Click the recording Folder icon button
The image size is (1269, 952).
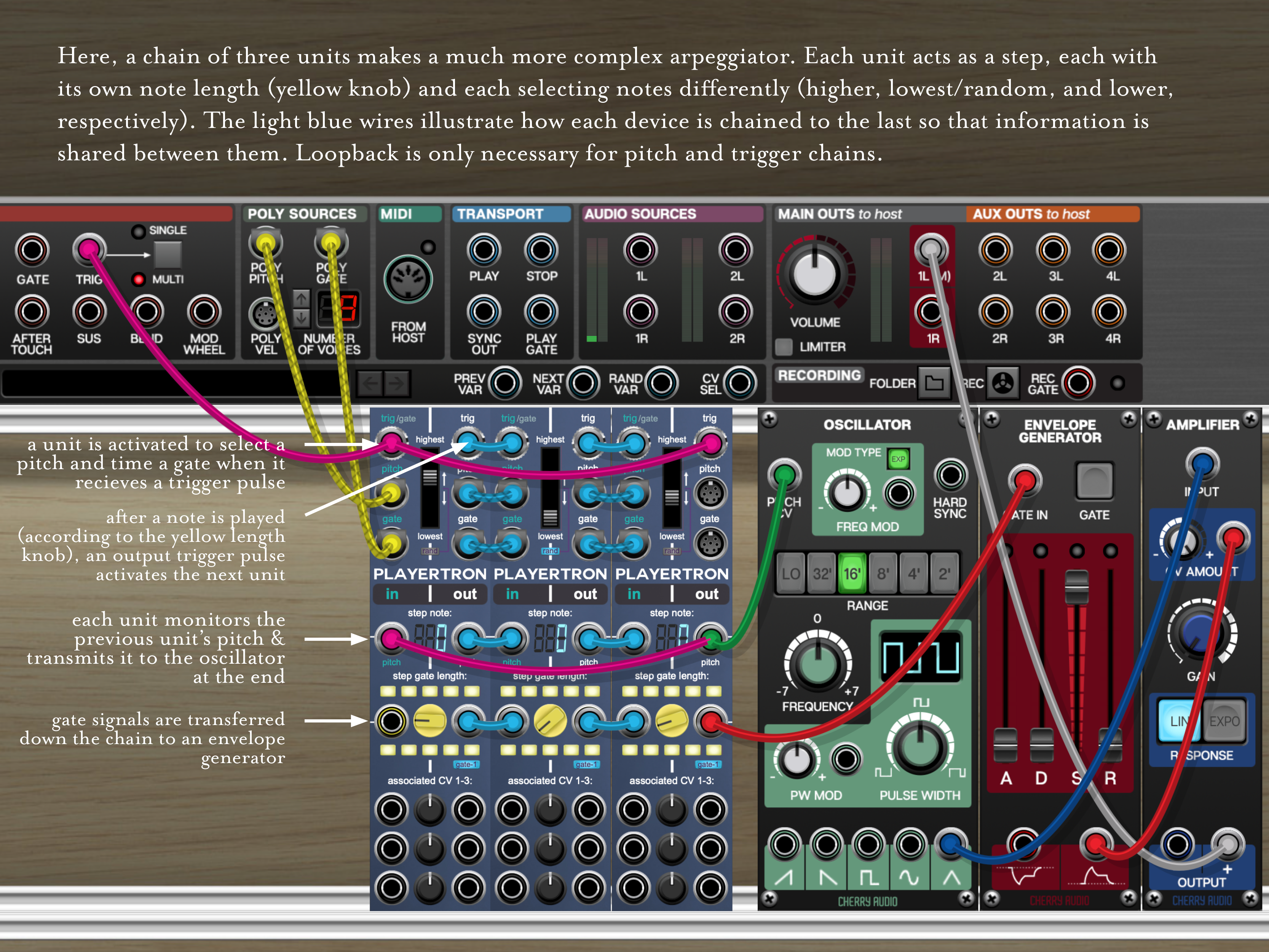click(934, 383)
